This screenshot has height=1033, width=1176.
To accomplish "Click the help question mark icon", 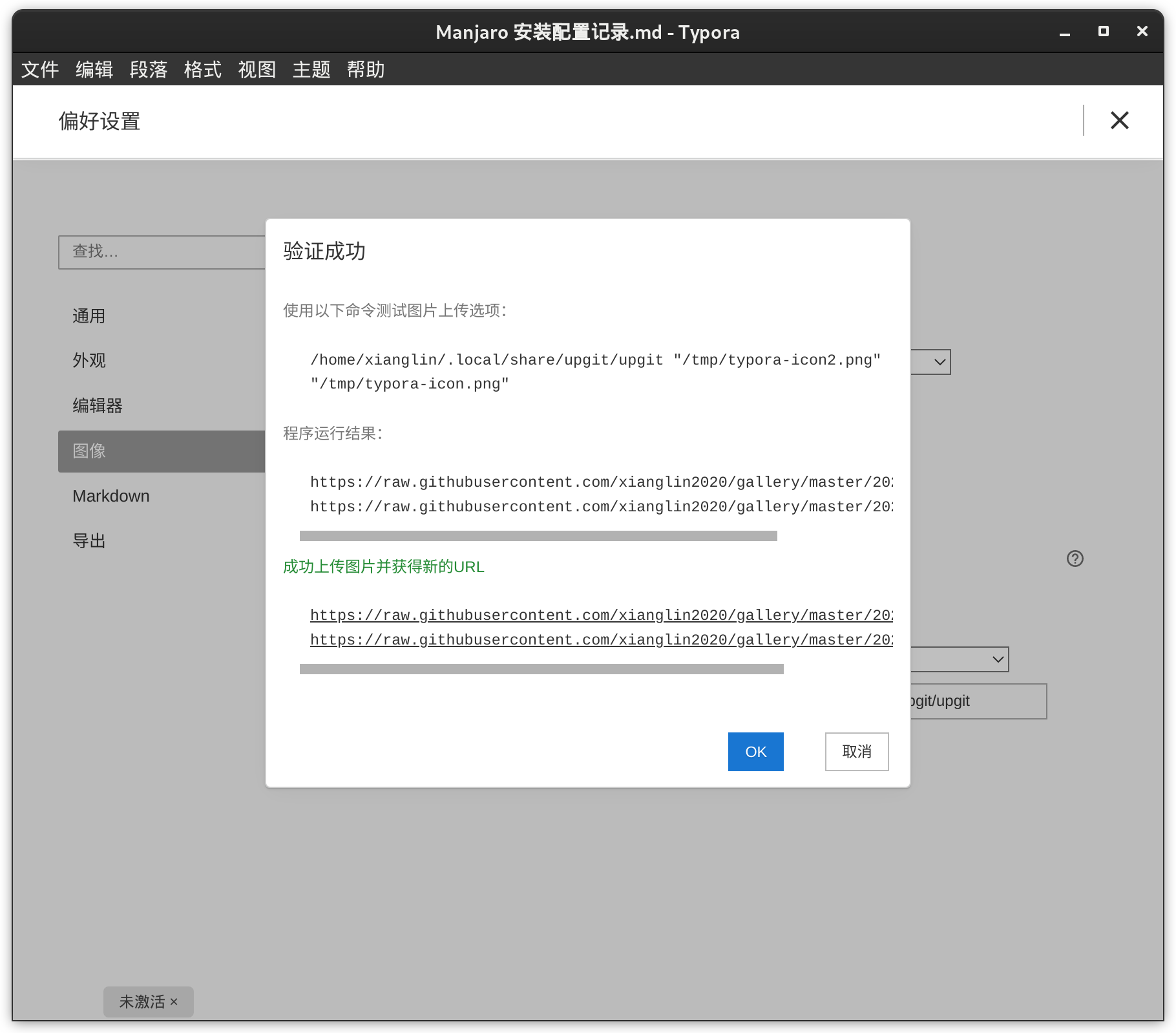I will pos(1075,559).
